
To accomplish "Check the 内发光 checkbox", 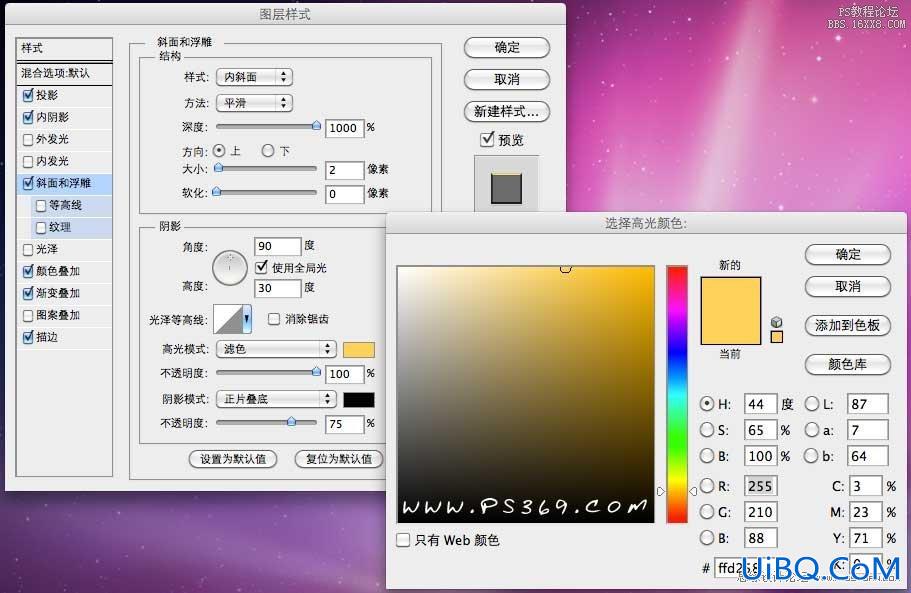I will click(x=28, y=161).
